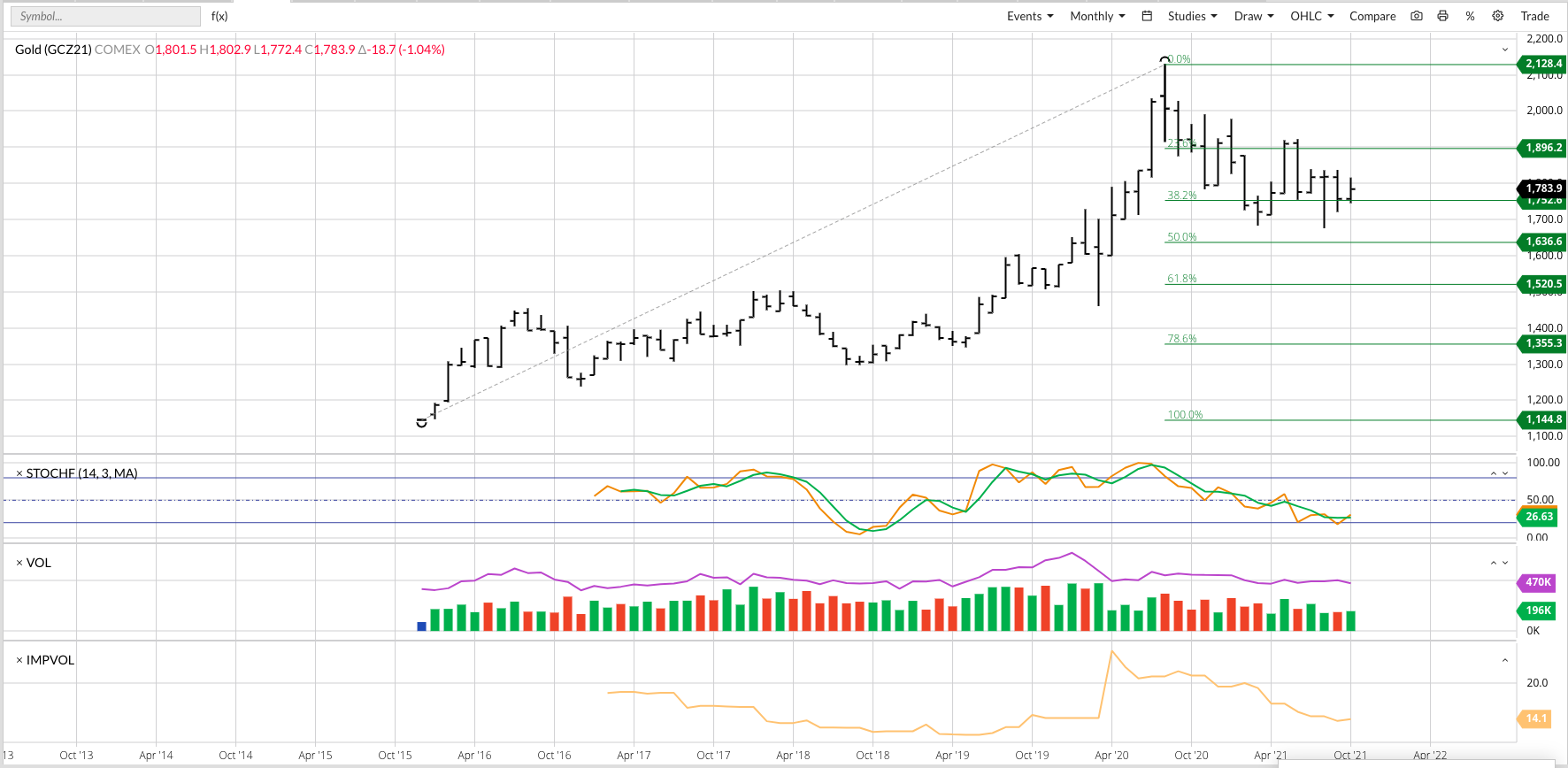
Task: Open chart settings gear icon
Action: [x=1498, y=16]
